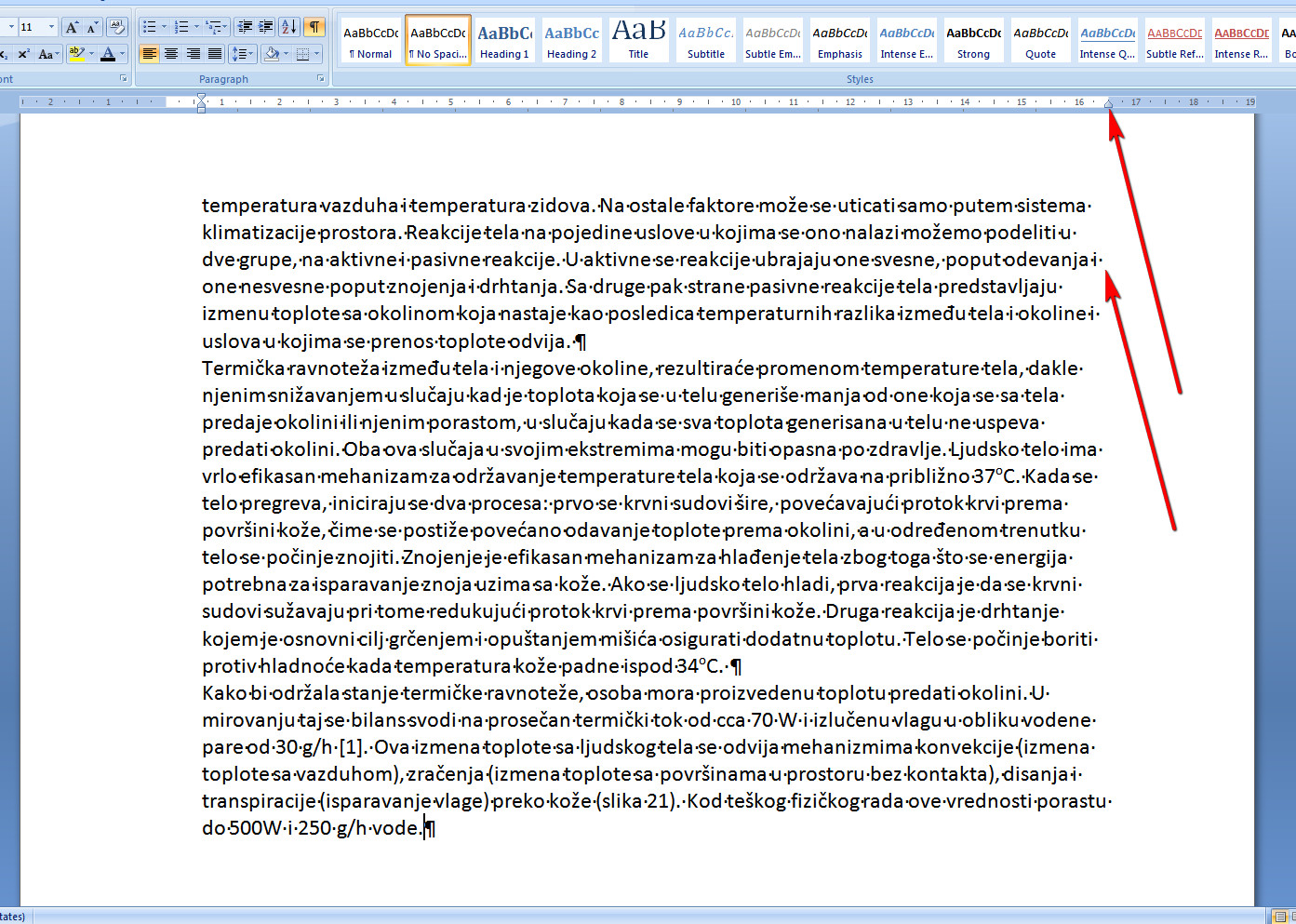Apply paragraph shading with paint bucket
Viewport: 1296px width, 924px height.
(x=271, y=54)
